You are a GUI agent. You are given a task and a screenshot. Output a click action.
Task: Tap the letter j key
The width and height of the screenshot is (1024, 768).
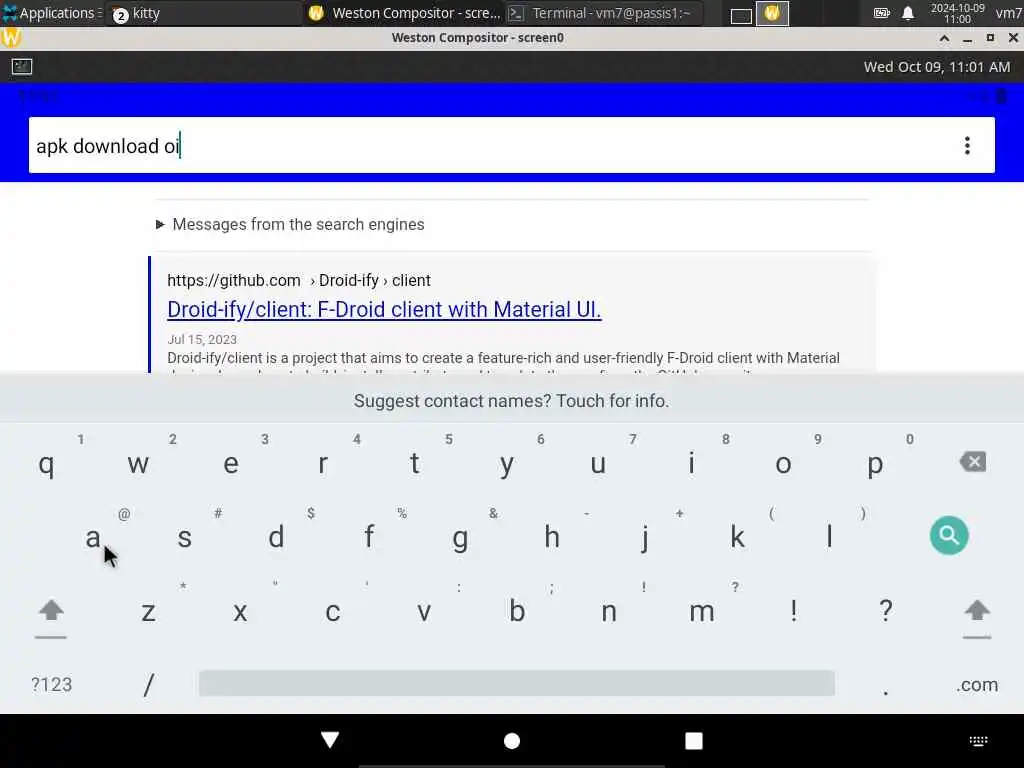[645, 539]
